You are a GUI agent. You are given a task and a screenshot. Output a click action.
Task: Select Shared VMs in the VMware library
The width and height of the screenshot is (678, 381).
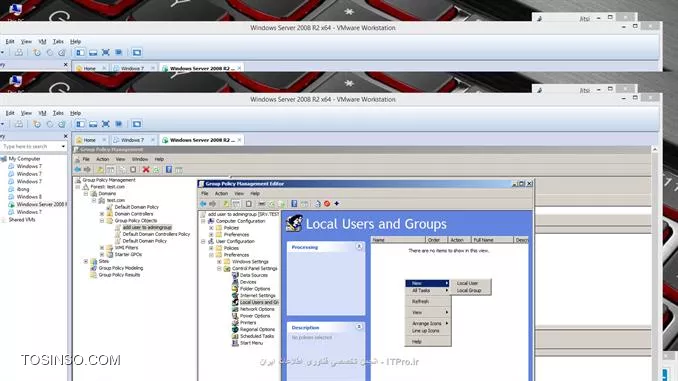22,220
